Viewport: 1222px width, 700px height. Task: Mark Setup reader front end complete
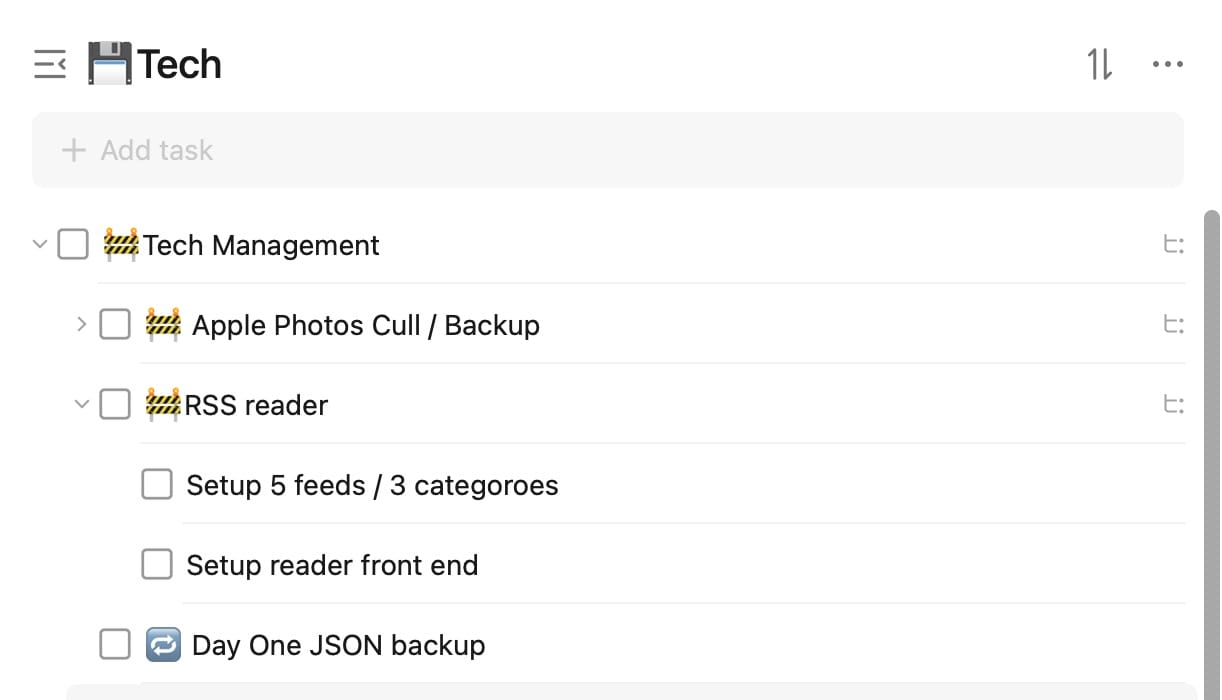pos(157,565)
